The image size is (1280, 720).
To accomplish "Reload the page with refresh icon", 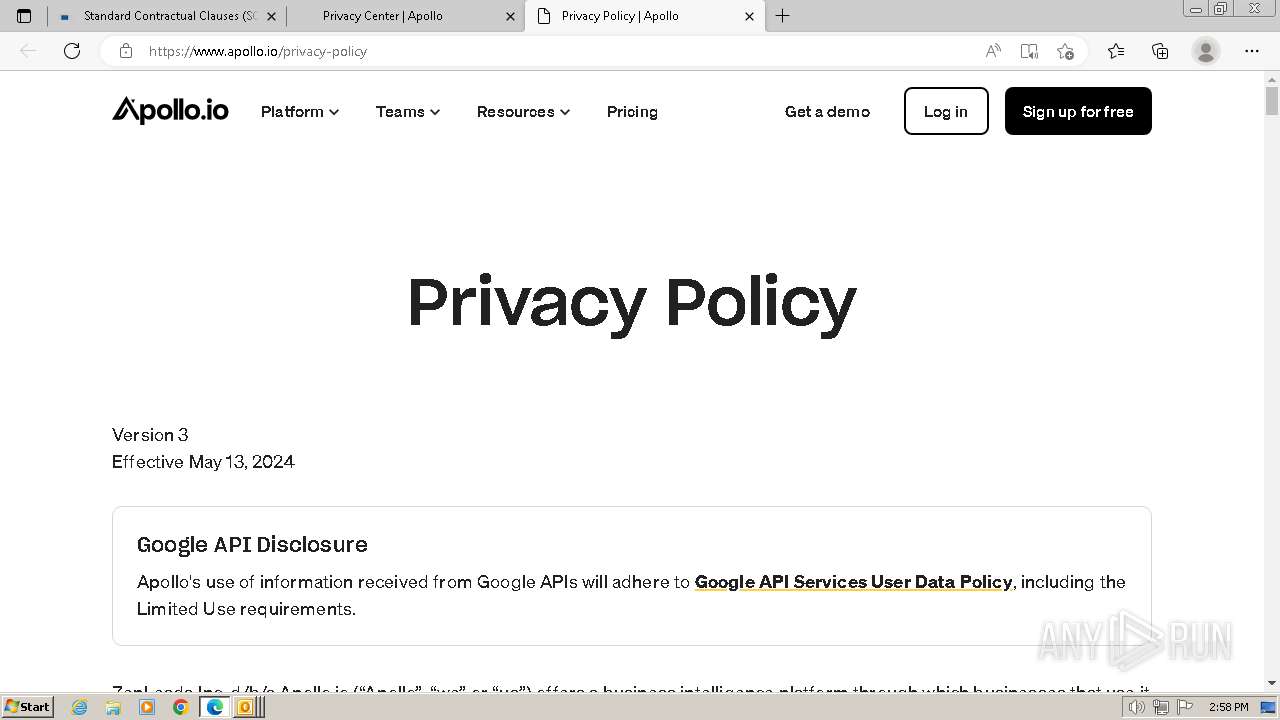I will [72, 51].
